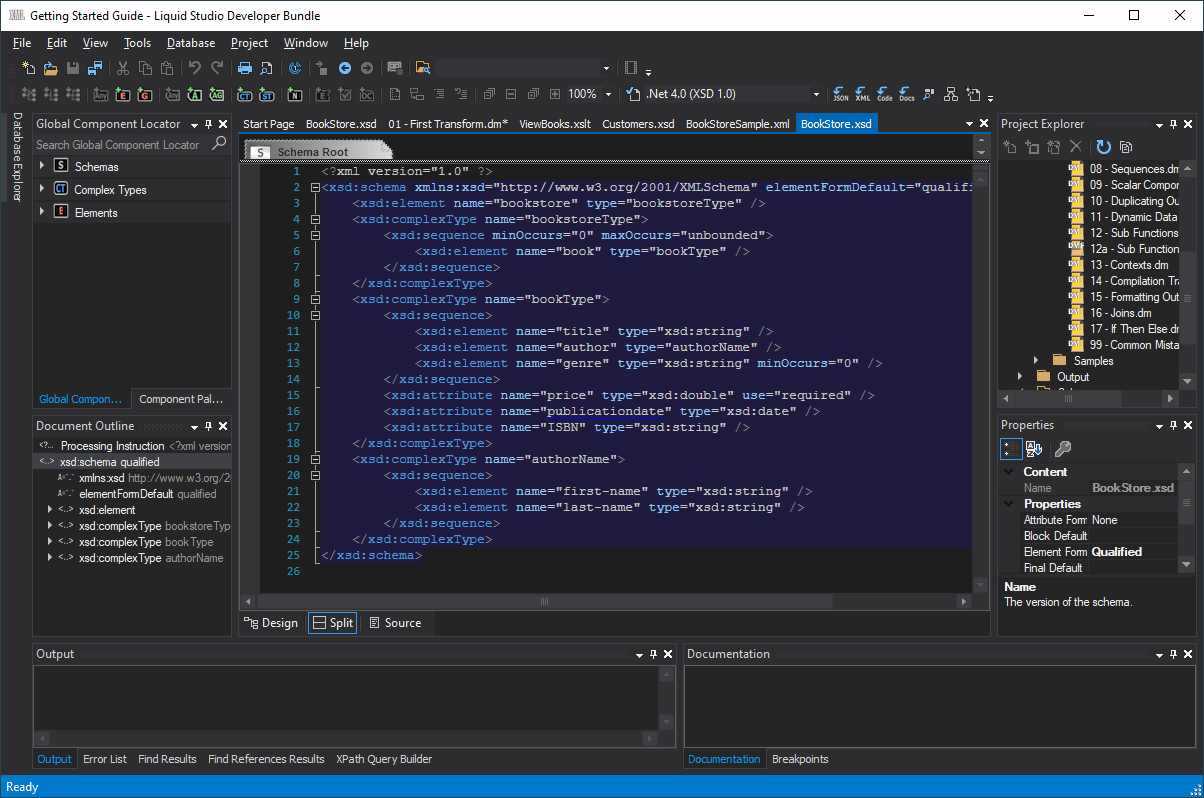Click the Open File folder icon
The width and height of the screenshot is (1204, 798).
click(51, 68)
